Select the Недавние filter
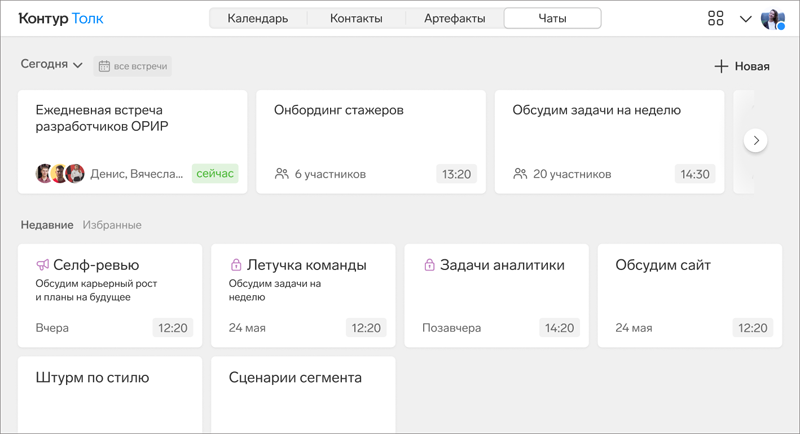800x434 pixels. point(47,225)
